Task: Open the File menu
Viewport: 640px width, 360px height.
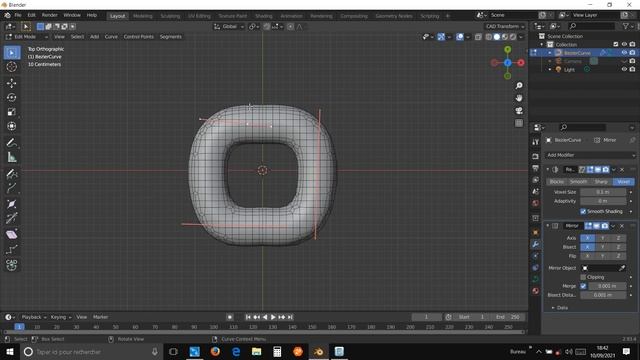Action: coord(18,15)
